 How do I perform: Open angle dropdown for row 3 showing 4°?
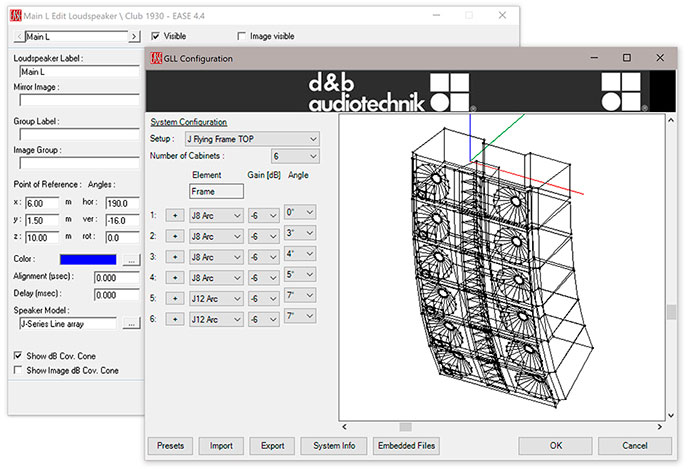pyautogui.click(x=300, y=254)
